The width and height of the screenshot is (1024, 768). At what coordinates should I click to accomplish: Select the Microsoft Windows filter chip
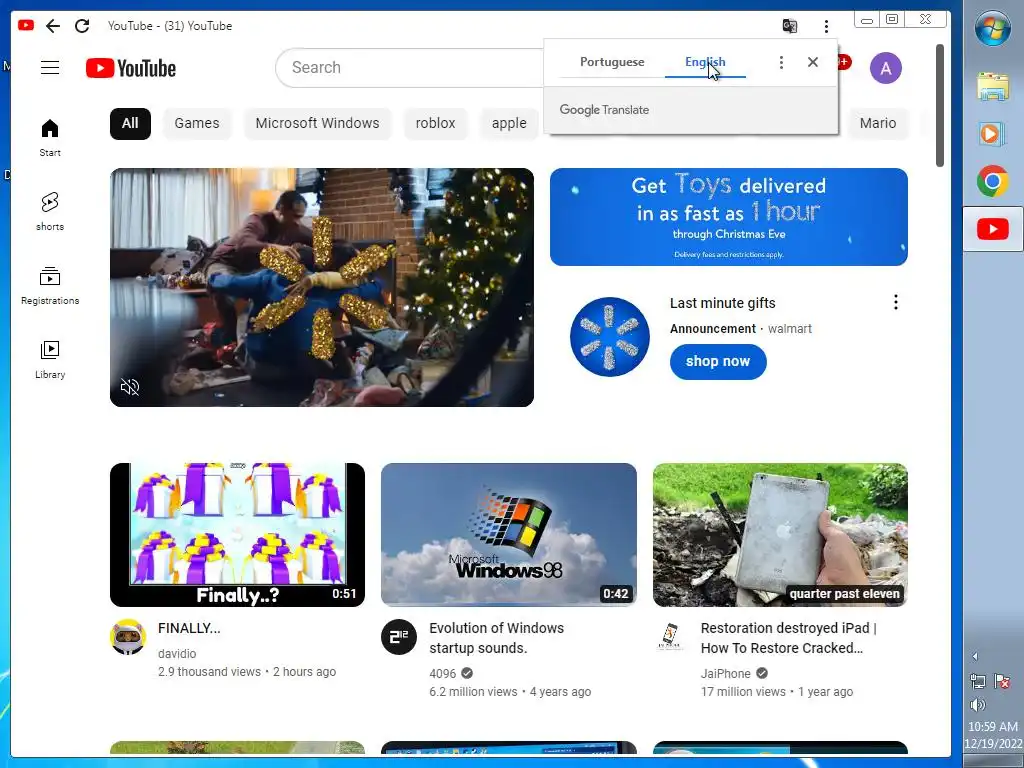click(317, 123)
